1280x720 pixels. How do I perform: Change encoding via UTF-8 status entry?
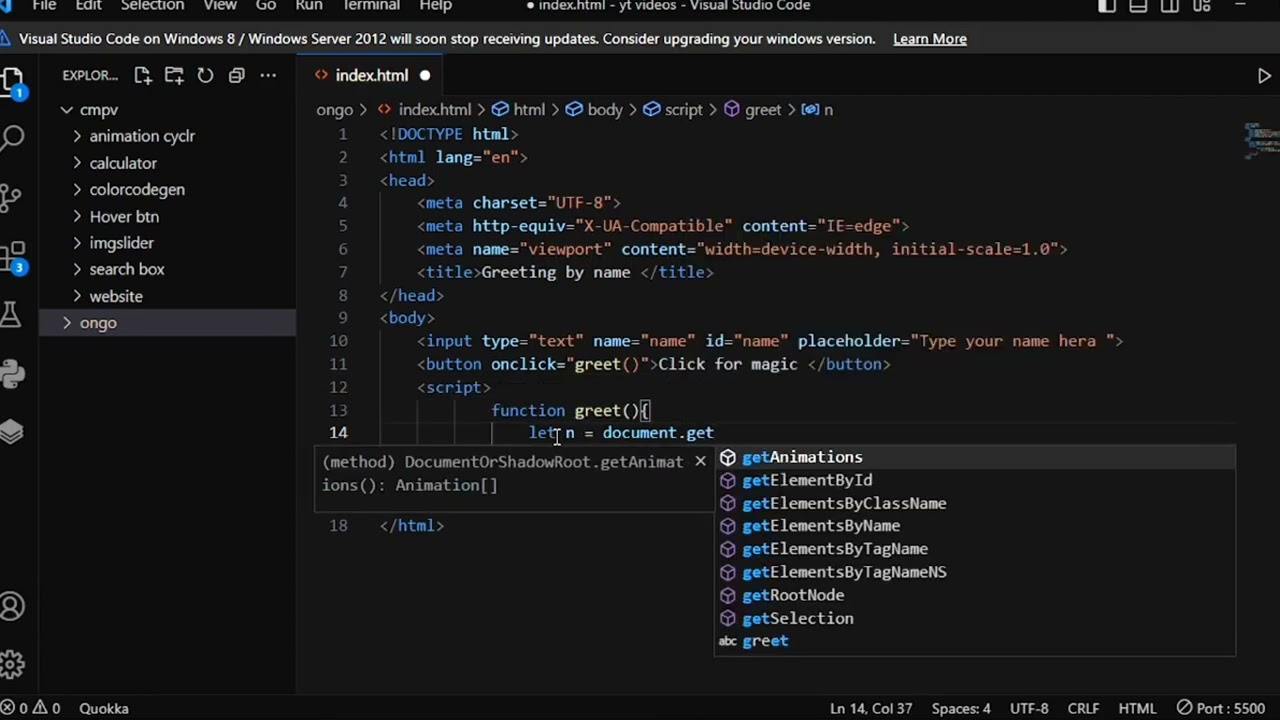pyautogui.click(x=1029, y=708)
